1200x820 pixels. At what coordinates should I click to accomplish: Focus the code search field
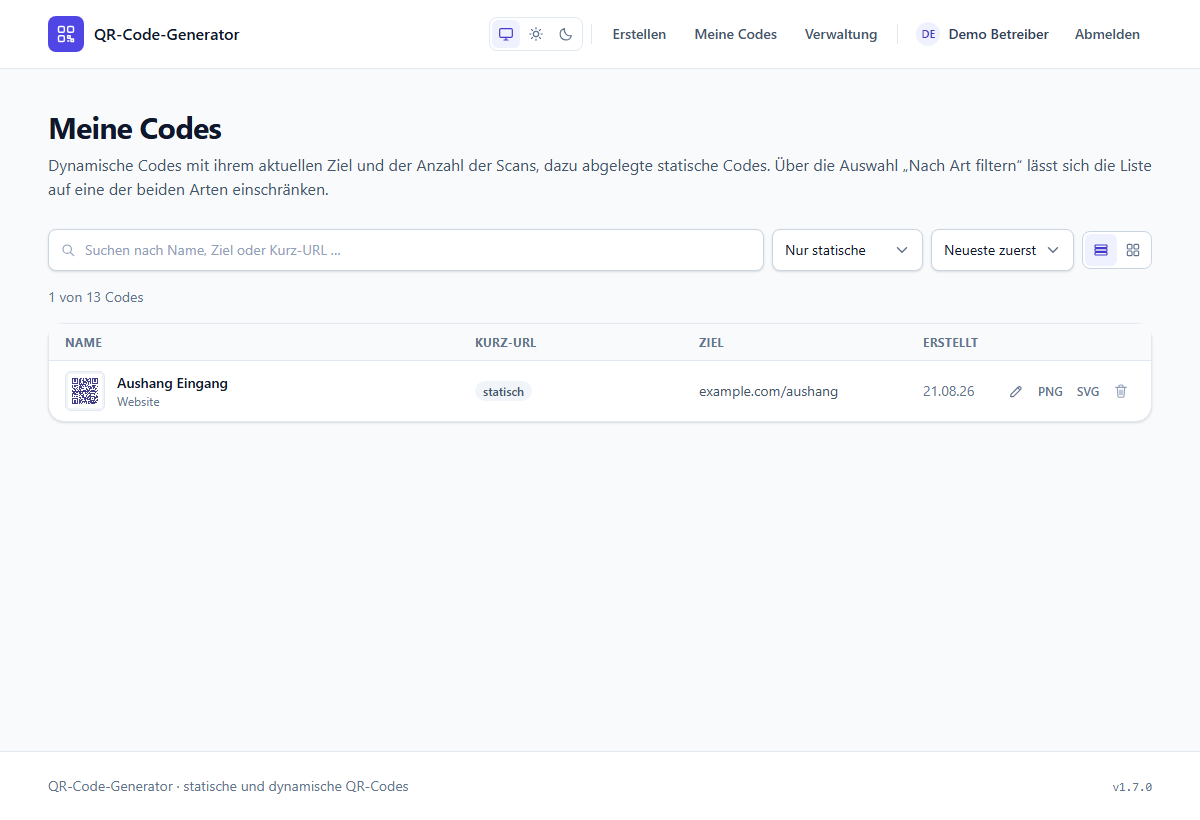[x=406, y=250]
